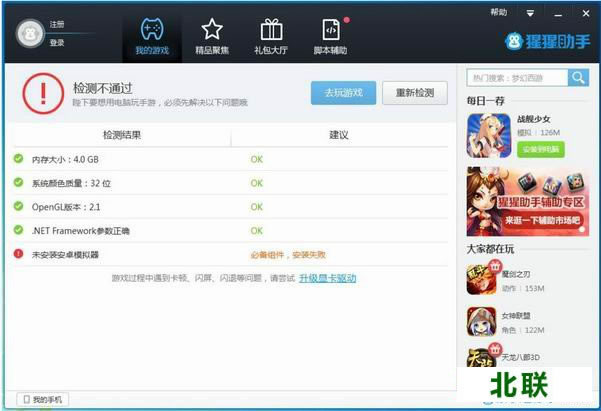This screenshot has width=601, height=411.
Task: Click the 重新检测 button
Action: [414, 93]
